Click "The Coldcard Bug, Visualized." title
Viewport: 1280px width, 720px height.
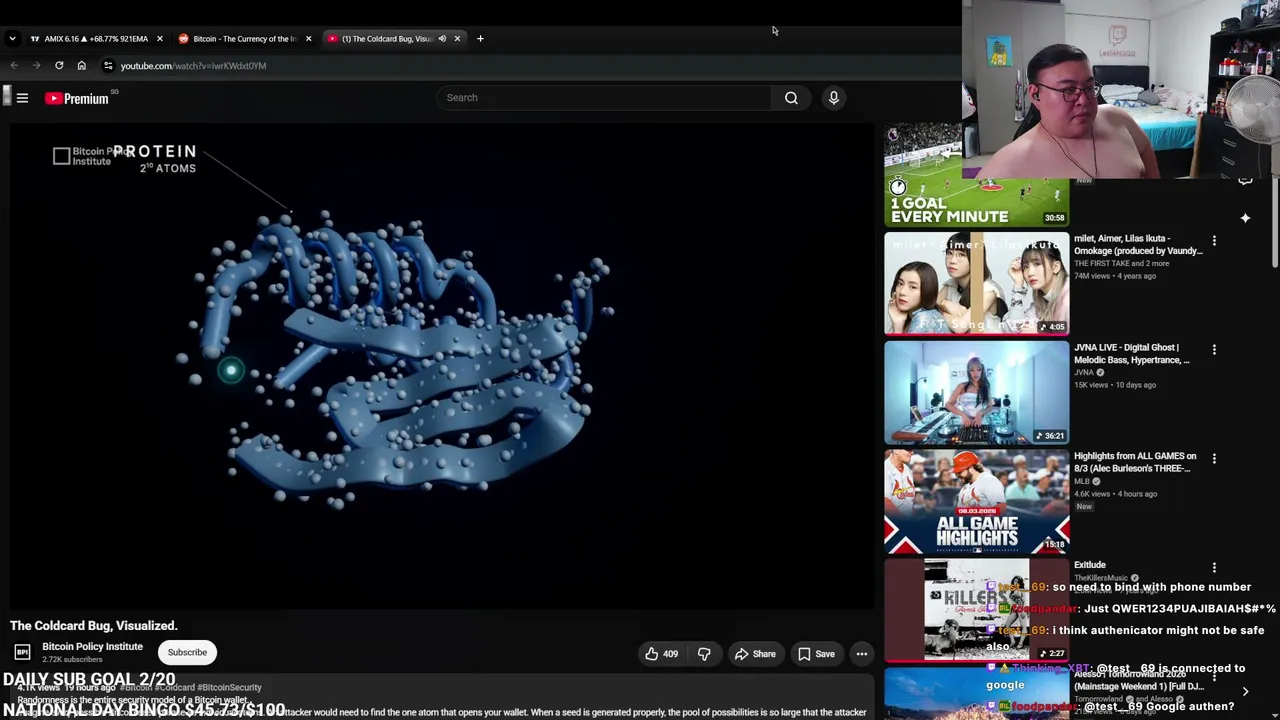click(94, 626)
